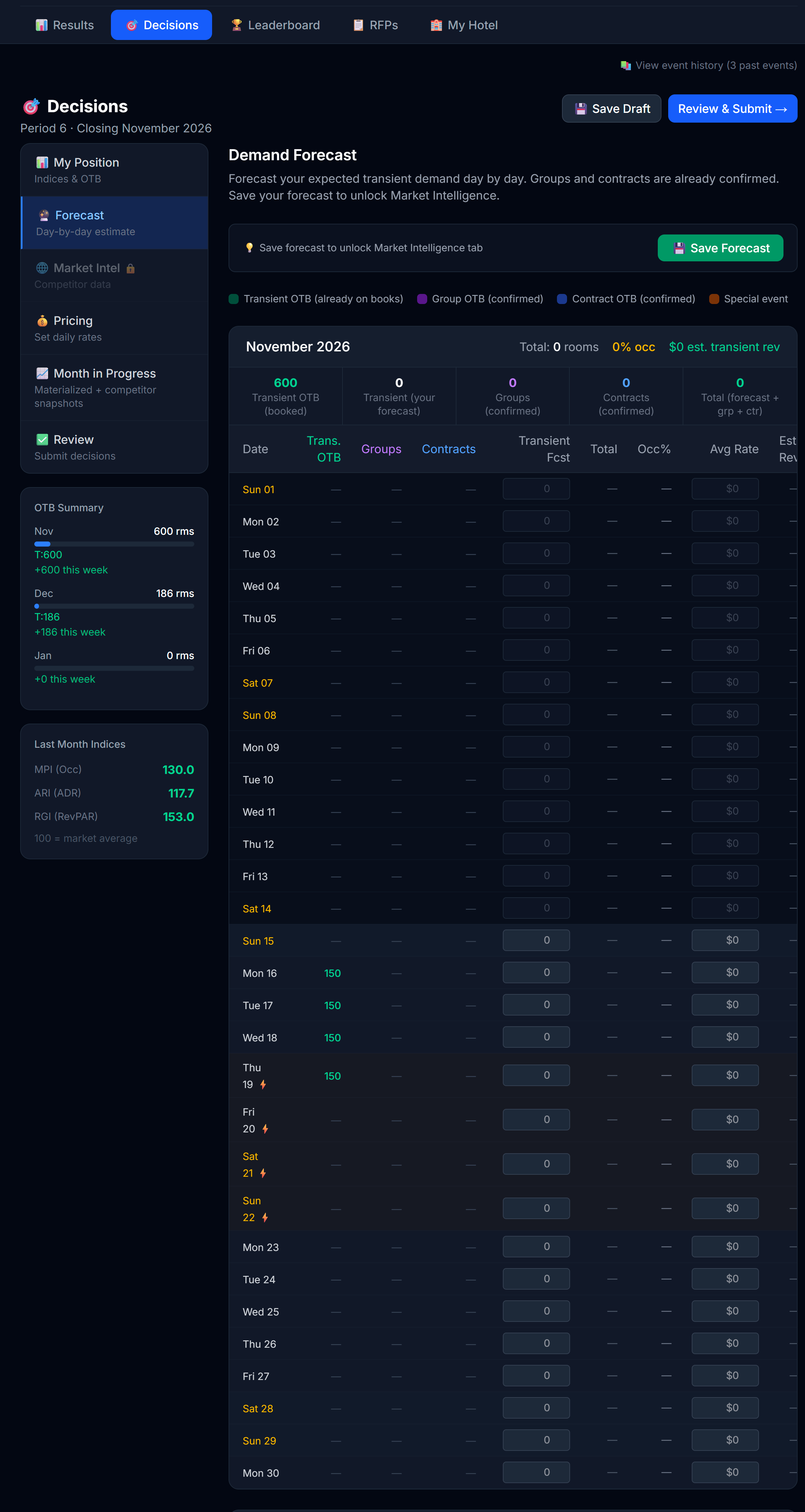805x1512 pixels.
Task: Click Transient Fcst input for Mon 23
Action: point(536,1247)
